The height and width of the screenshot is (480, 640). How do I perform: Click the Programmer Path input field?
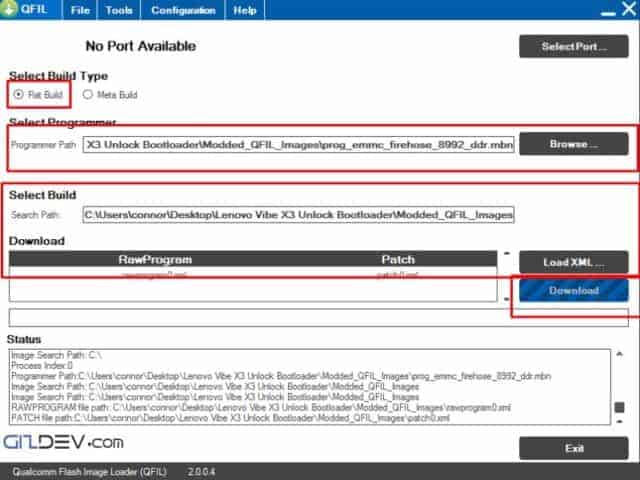pos(298,145)
